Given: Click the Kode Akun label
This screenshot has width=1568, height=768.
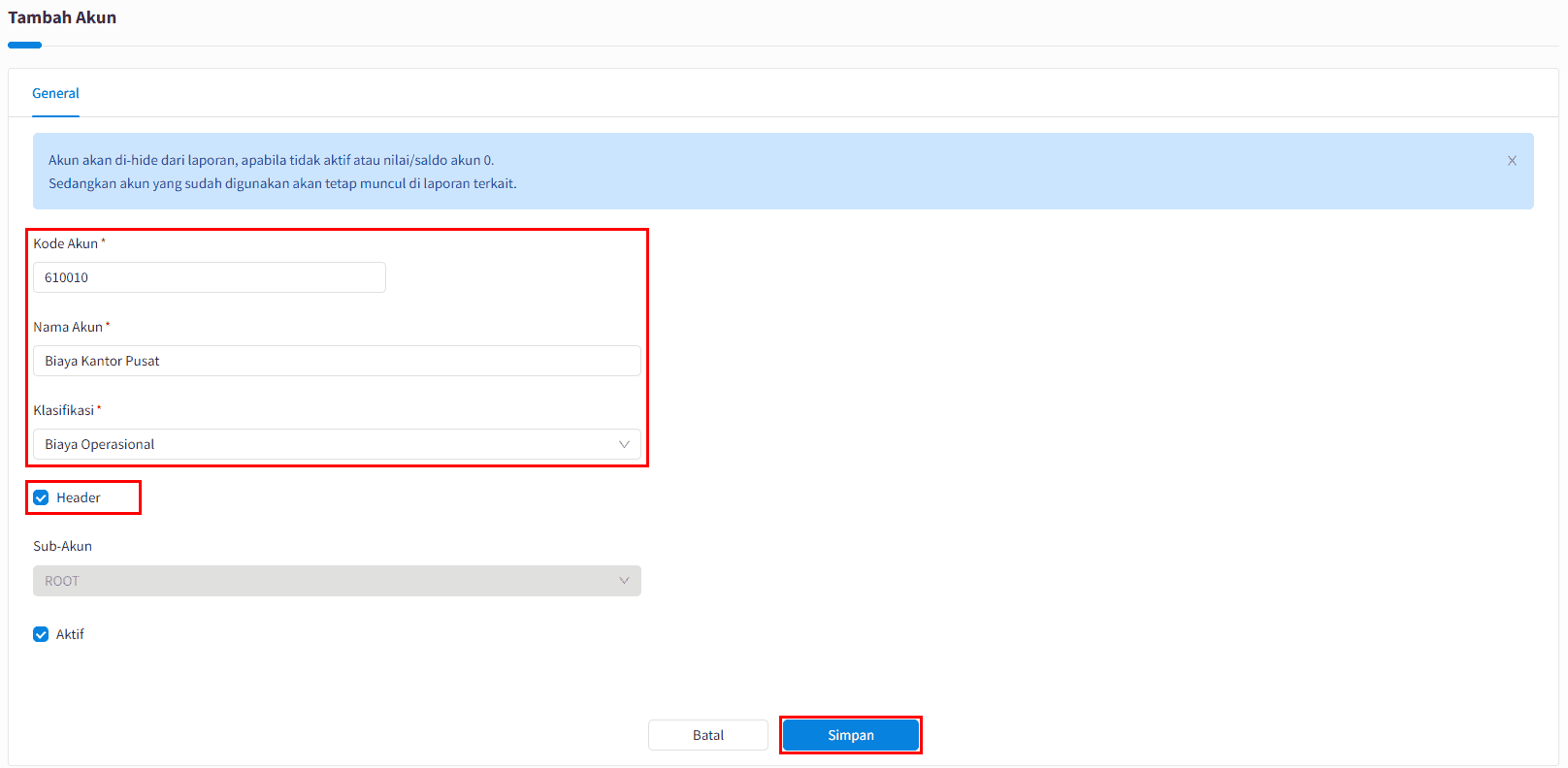Looking at the screenshot, I should click(66, 243).
